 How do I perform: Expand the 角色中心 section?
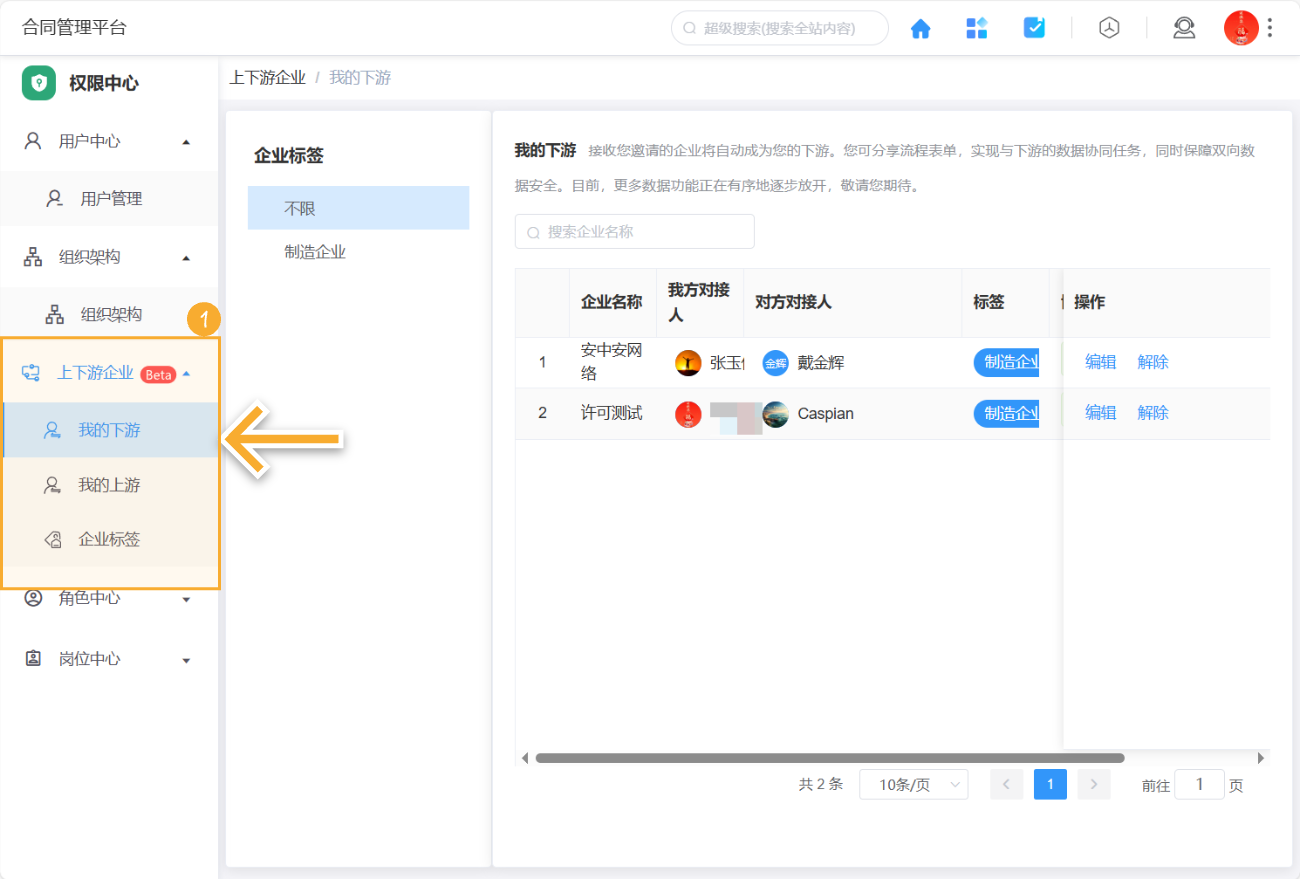[184, 597]
